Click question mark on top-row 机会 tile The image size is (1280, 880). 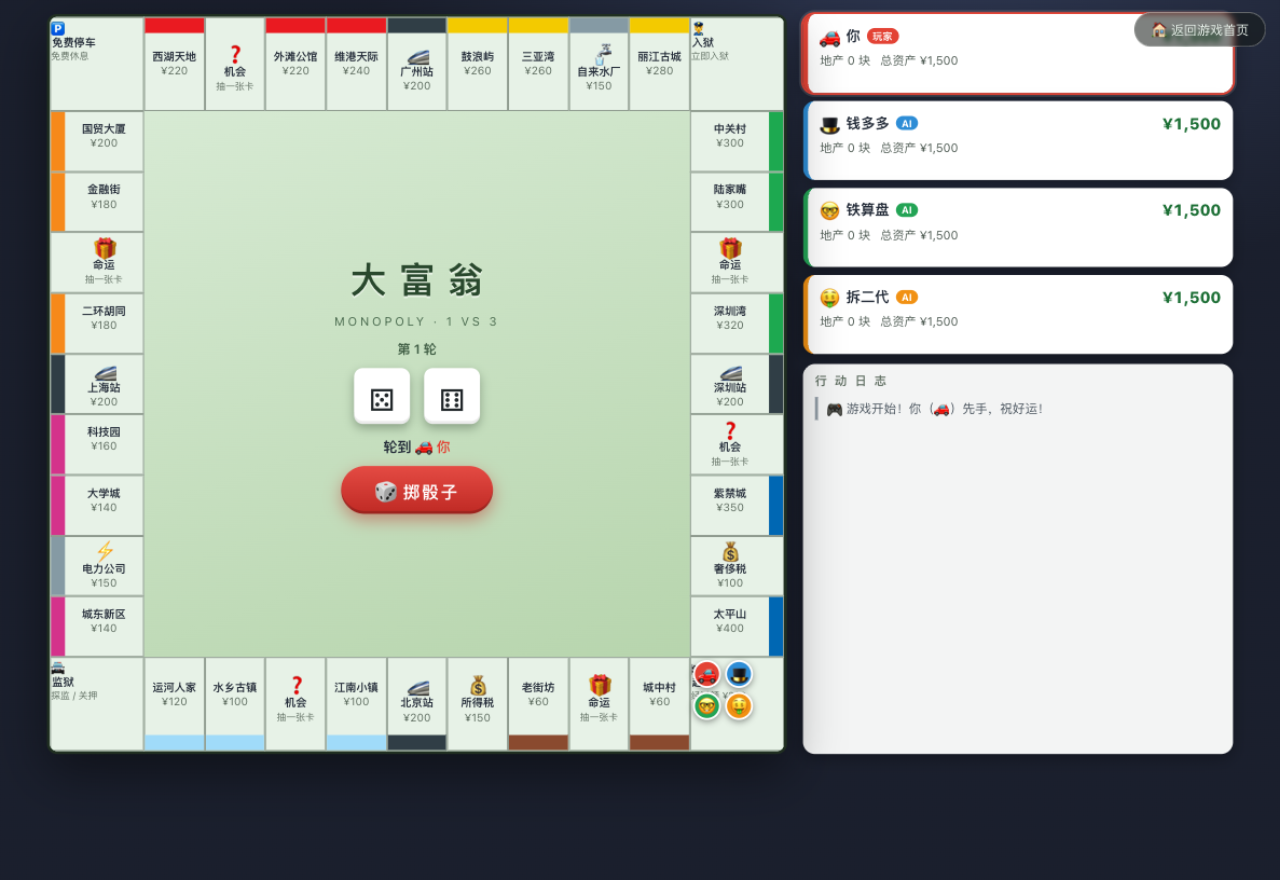point(235,54)
